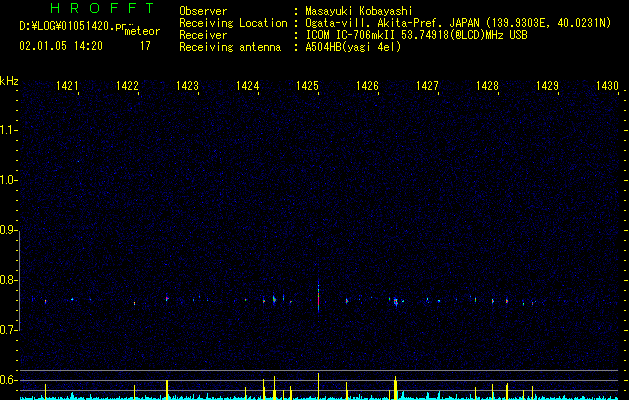
Task: Click the 1422 time axis label
Action: coord(127,85)
